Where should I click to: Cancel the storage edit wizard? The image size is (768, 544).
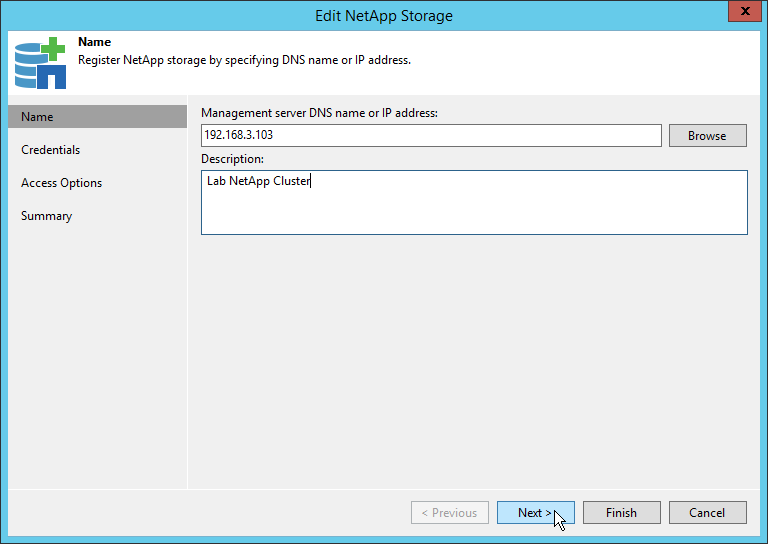pyautogui.click(x=707, y=513)
